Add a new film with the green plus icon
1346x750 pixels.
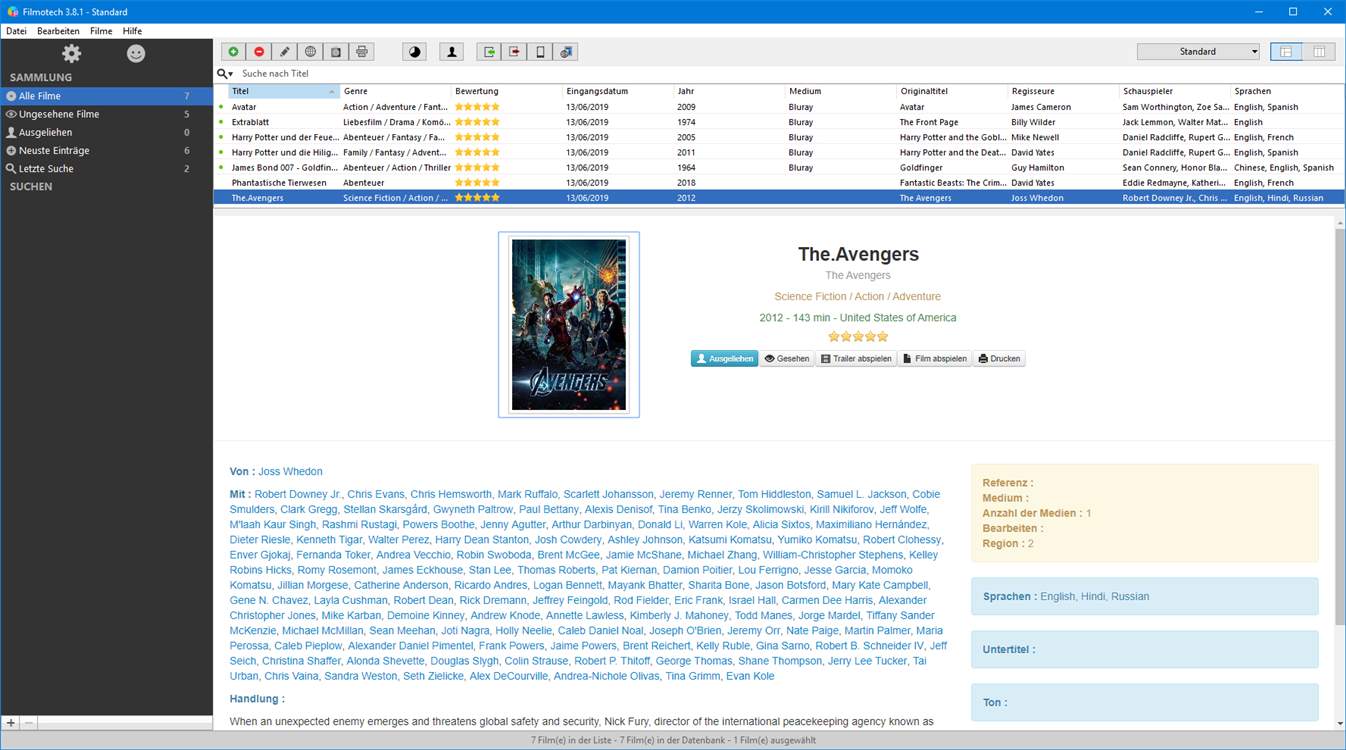(x=234, y=52)
